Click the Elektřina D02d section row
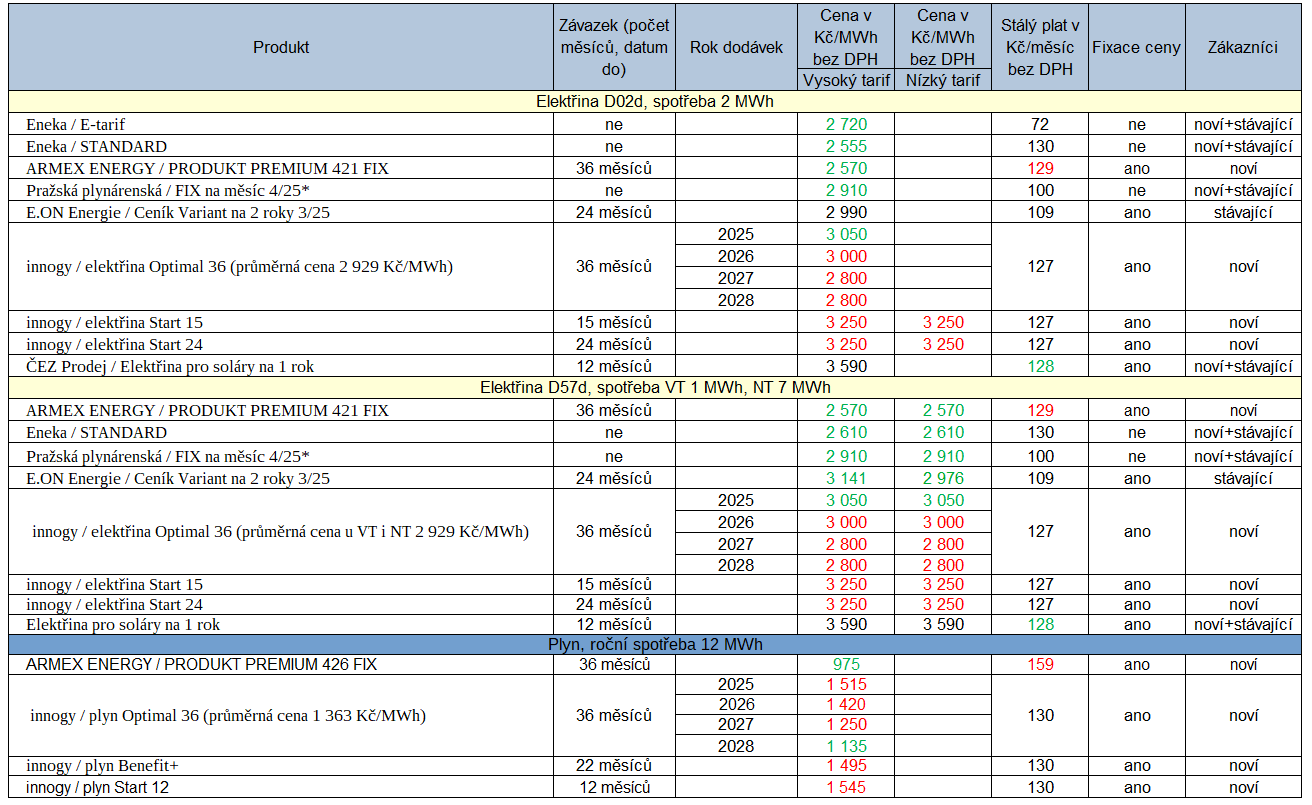The height and width of the screenshot is (805, 1312). [655, 102]
